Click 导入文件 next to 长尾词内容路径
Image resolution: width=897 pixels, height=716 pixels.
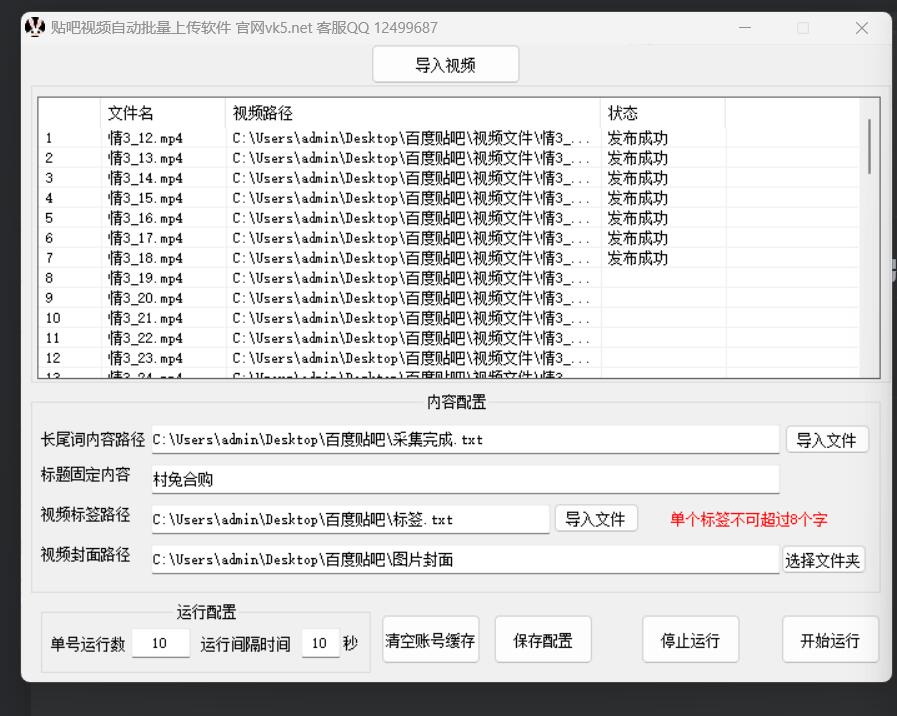pyautogui.click(x=827, y=439)
